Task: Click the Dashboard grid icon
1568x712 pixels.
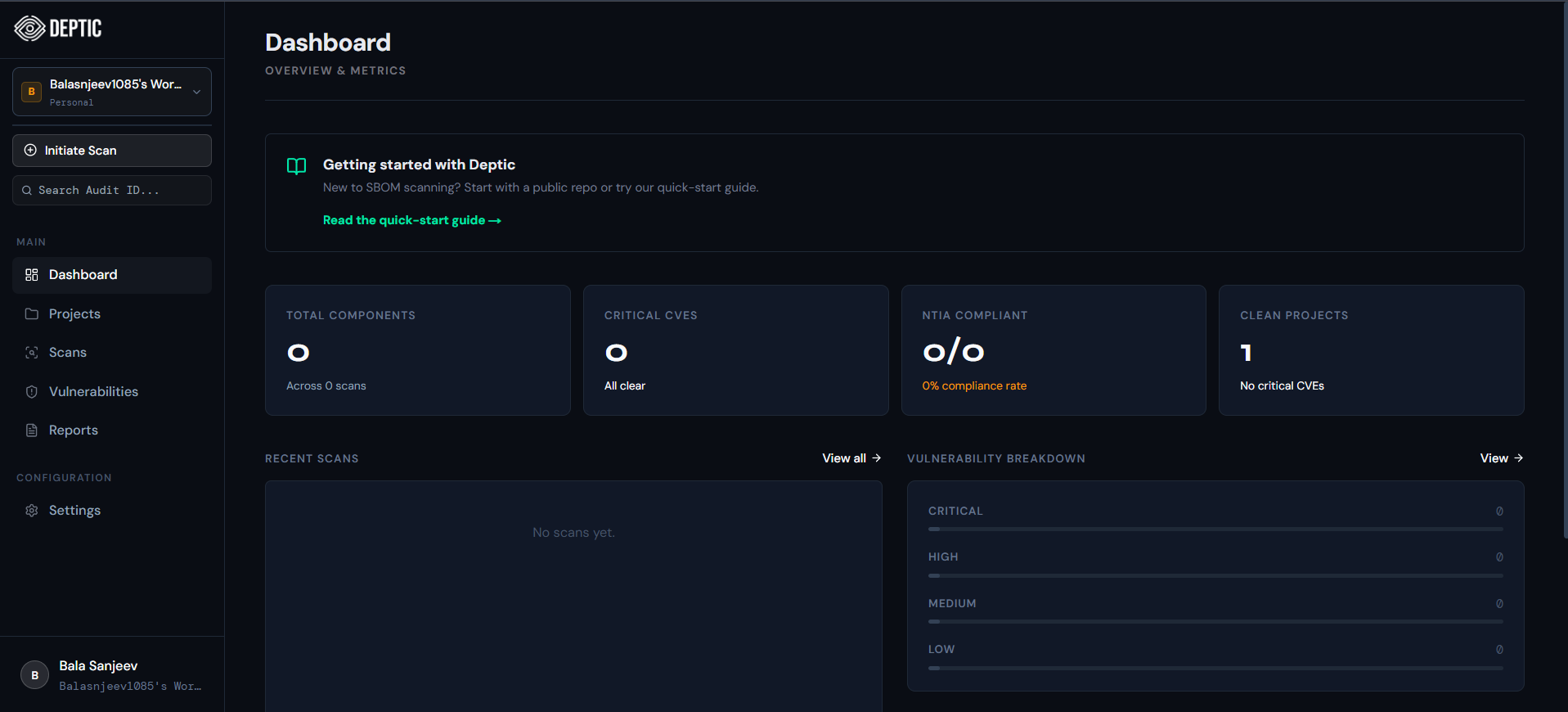Action: (32, 275)
